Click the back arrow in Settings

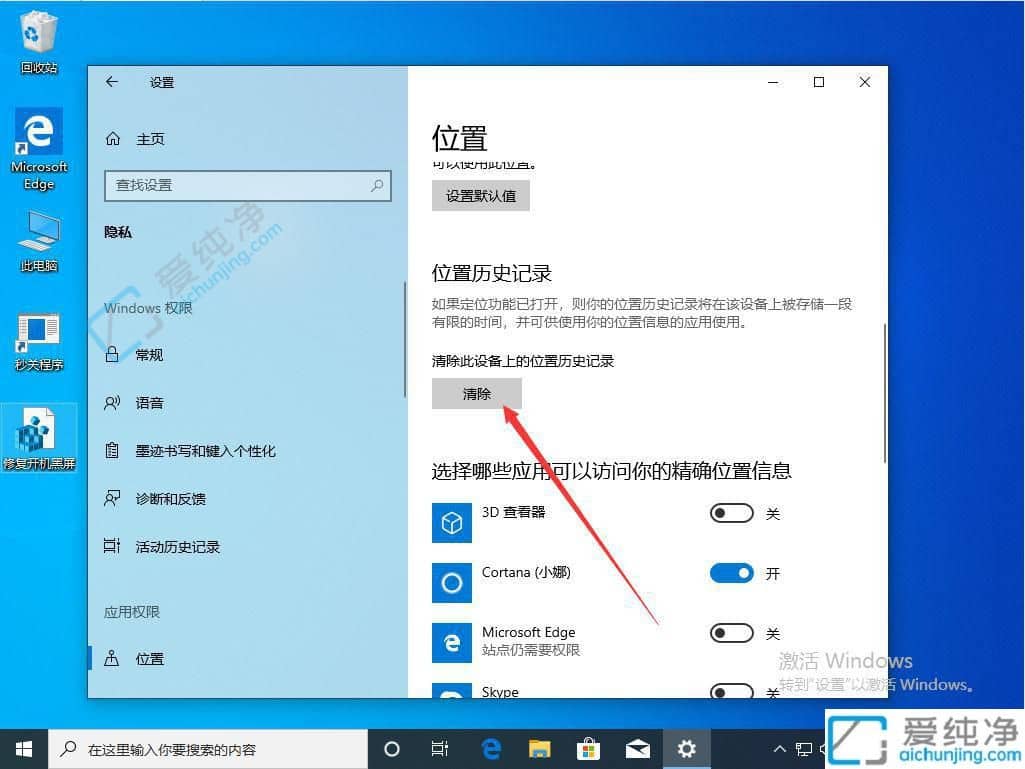[112, 82]
